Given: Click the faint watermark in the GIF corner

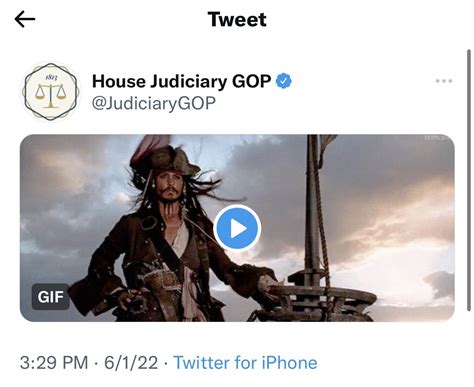Looking at the screenshot, I should point(437,138).
